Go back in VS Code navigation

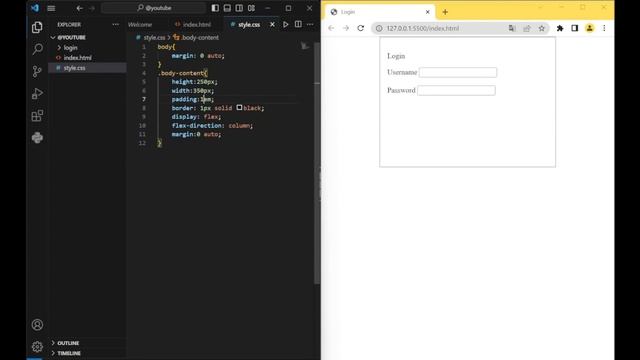click(x=80, y=8)
